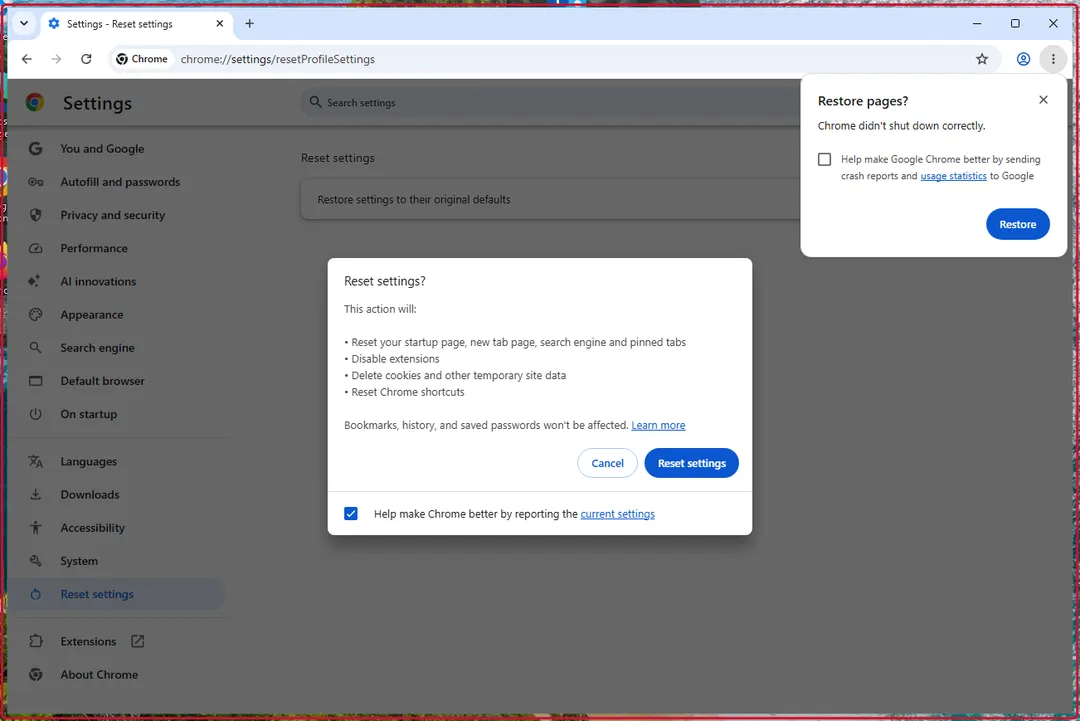Image resolution: width=1080 pixels, height=721 pixels.
Task: Click the On startup power icon
Action: coord(35,414)
